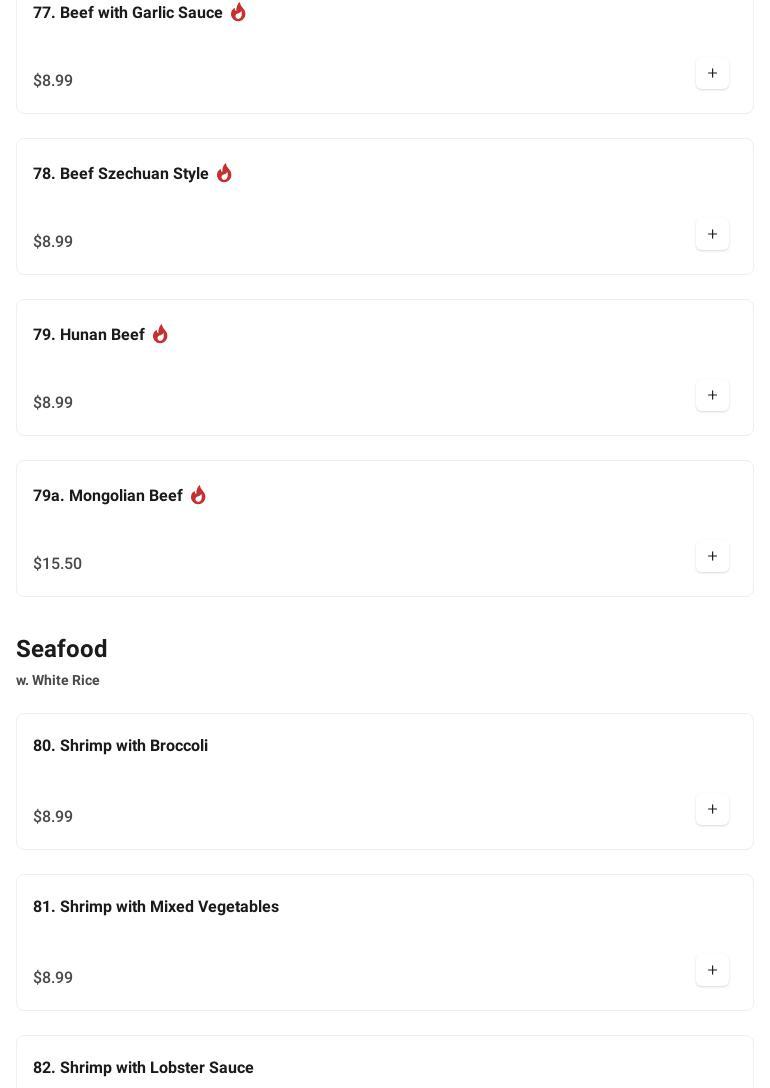Click flame icon next to Mongolian Beef
The height and width of the screenshot is (1088, 770).
coord(198,495)
